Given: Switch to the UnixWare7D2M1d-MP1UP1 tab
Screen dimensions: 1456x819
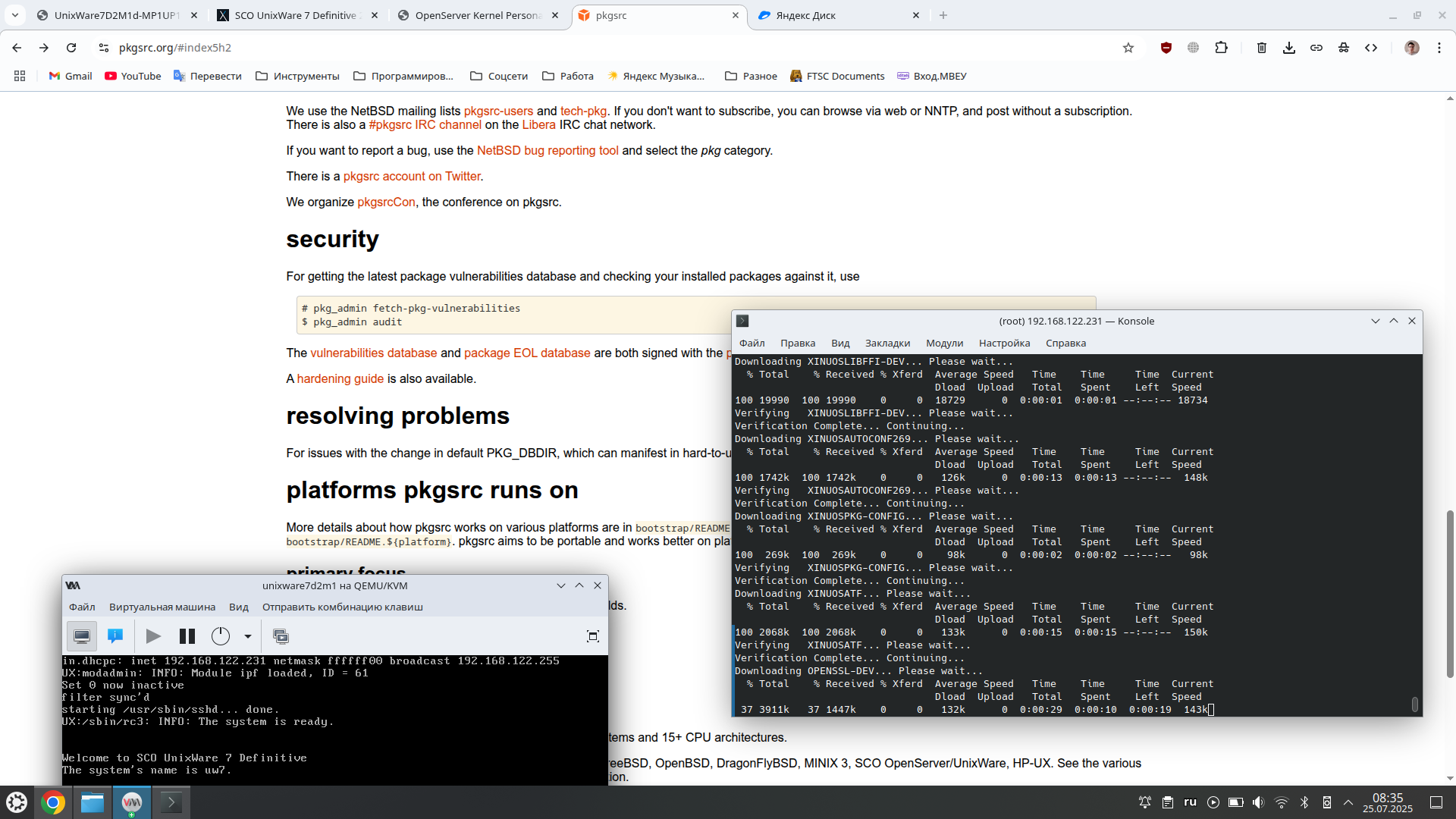Looking at the screenshot, I should tap(117, 15).
